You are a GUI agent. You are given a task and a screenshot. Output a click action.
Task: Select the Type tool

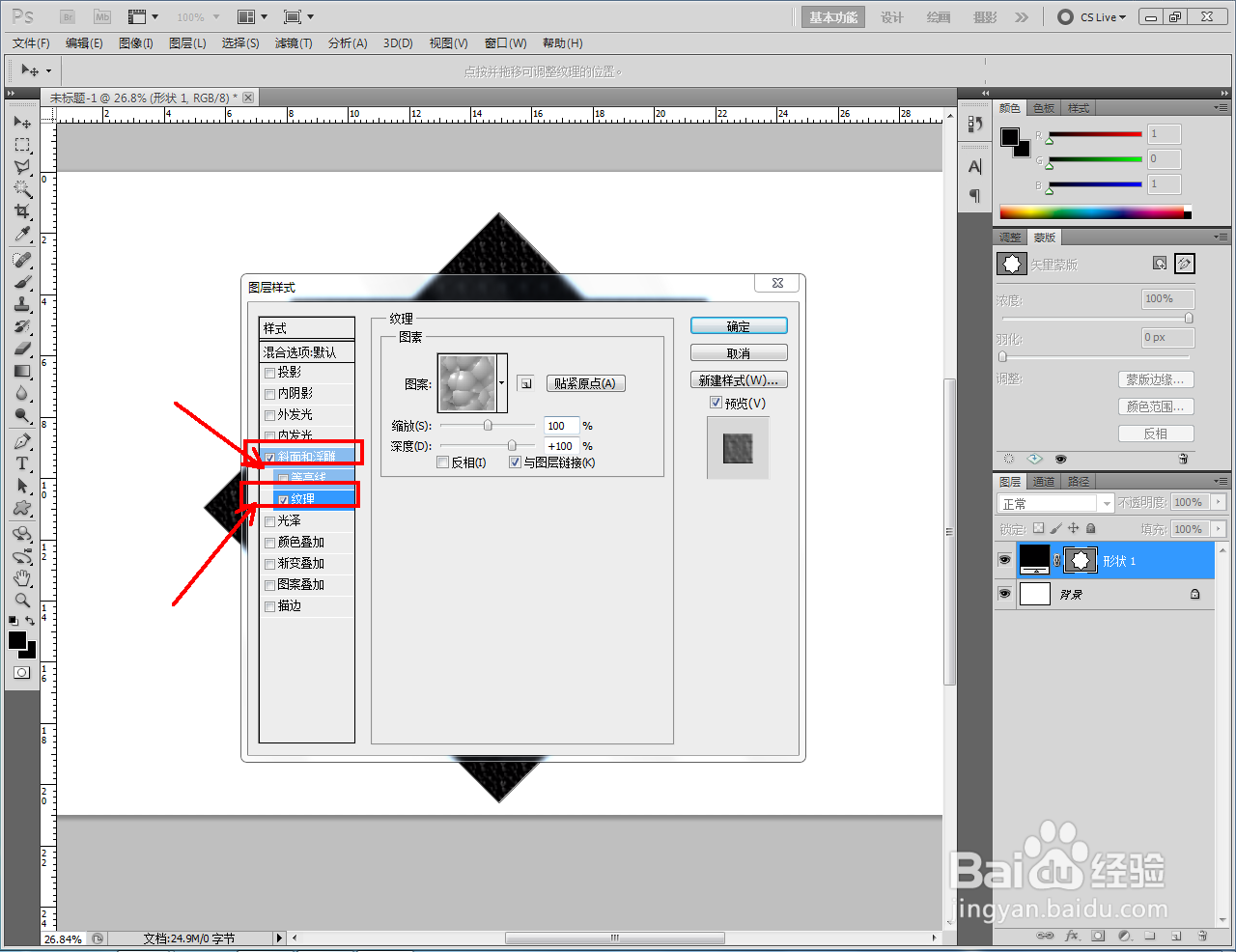[22, 463]
